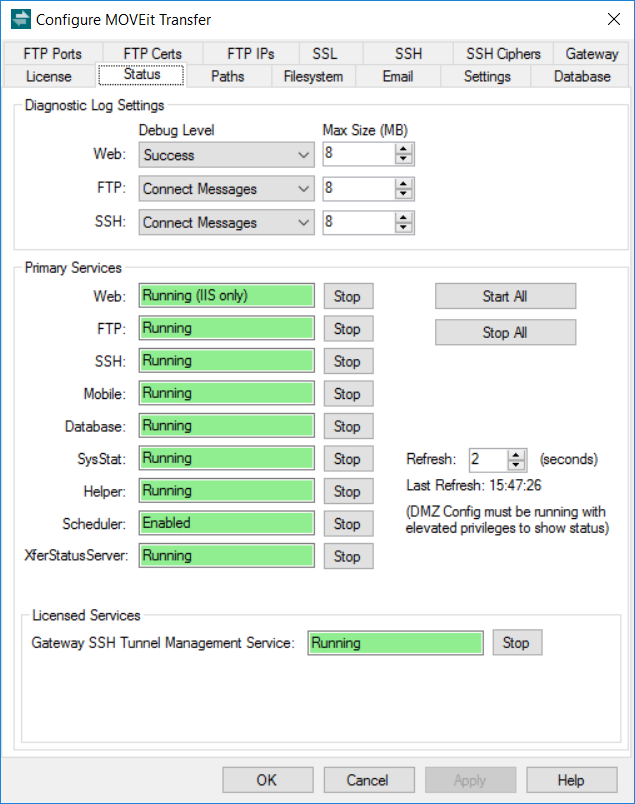Image resolution: width=635 pixels, height=804 pixels.
Task: Decrease Refresh seconds with the down arrow
Action: tap(517, 465)
